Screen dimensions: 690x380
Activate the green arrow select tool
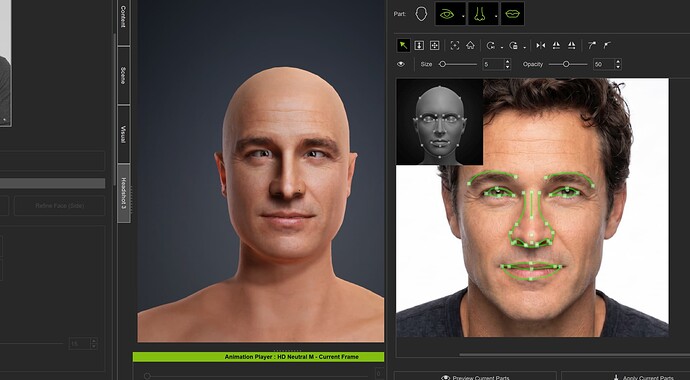(403, 45)
